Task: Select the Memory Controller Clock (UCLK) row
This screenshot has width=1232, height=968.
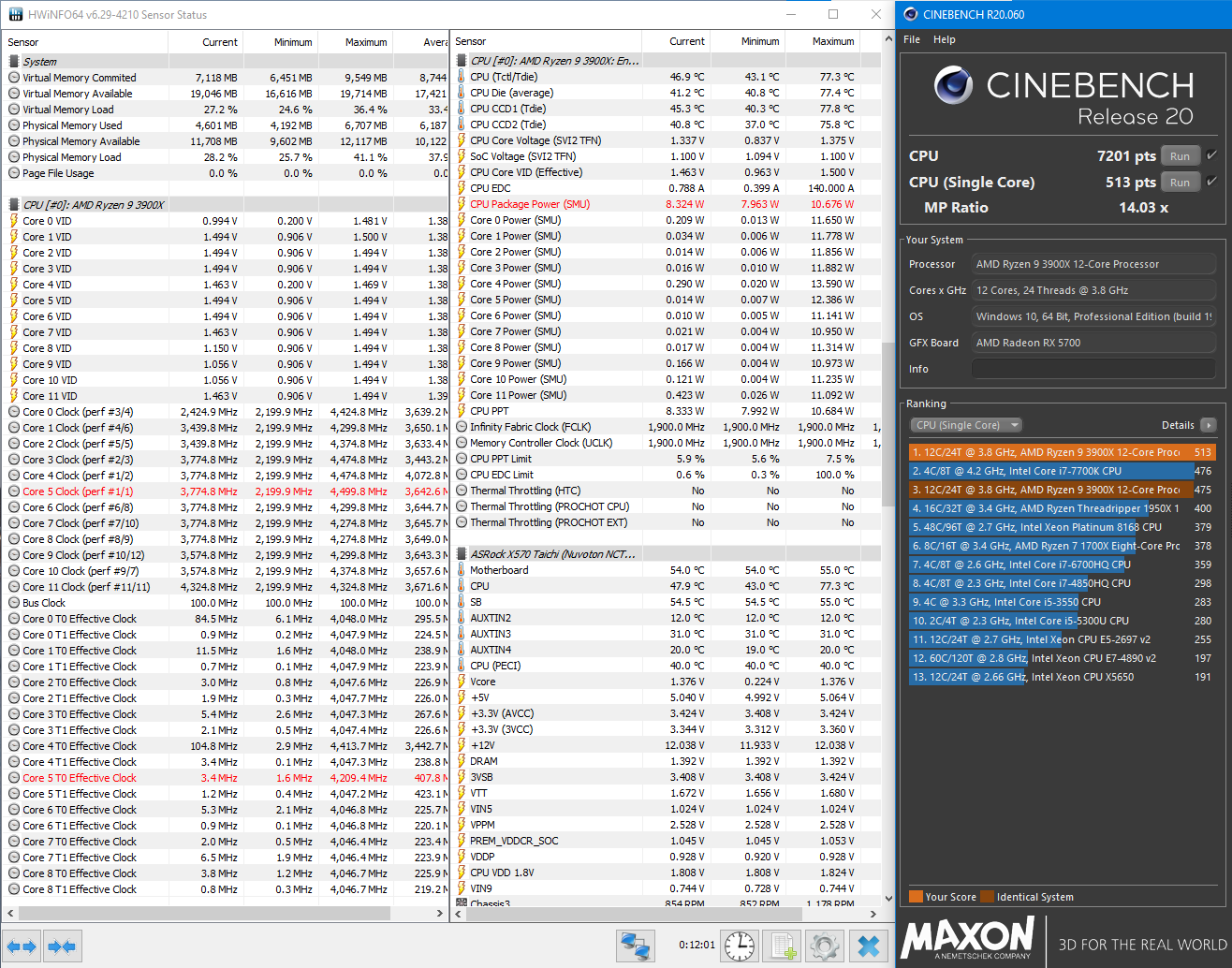Action: [667, 443]
